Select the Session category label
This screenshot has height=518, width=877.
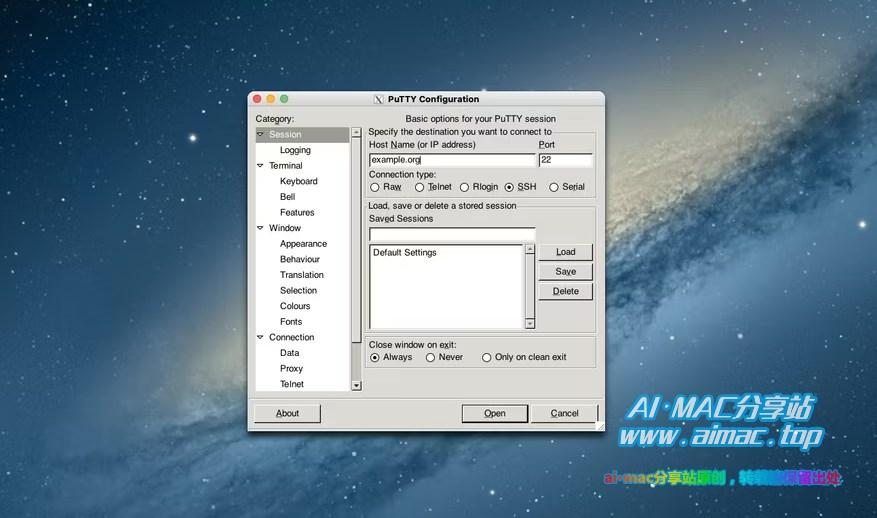pos(285,134)
